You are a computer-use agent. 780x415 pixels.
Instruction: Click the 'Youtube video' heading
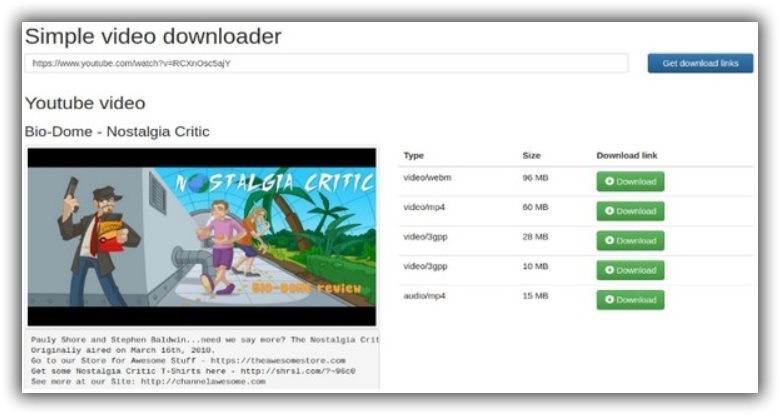pos(85,103)
